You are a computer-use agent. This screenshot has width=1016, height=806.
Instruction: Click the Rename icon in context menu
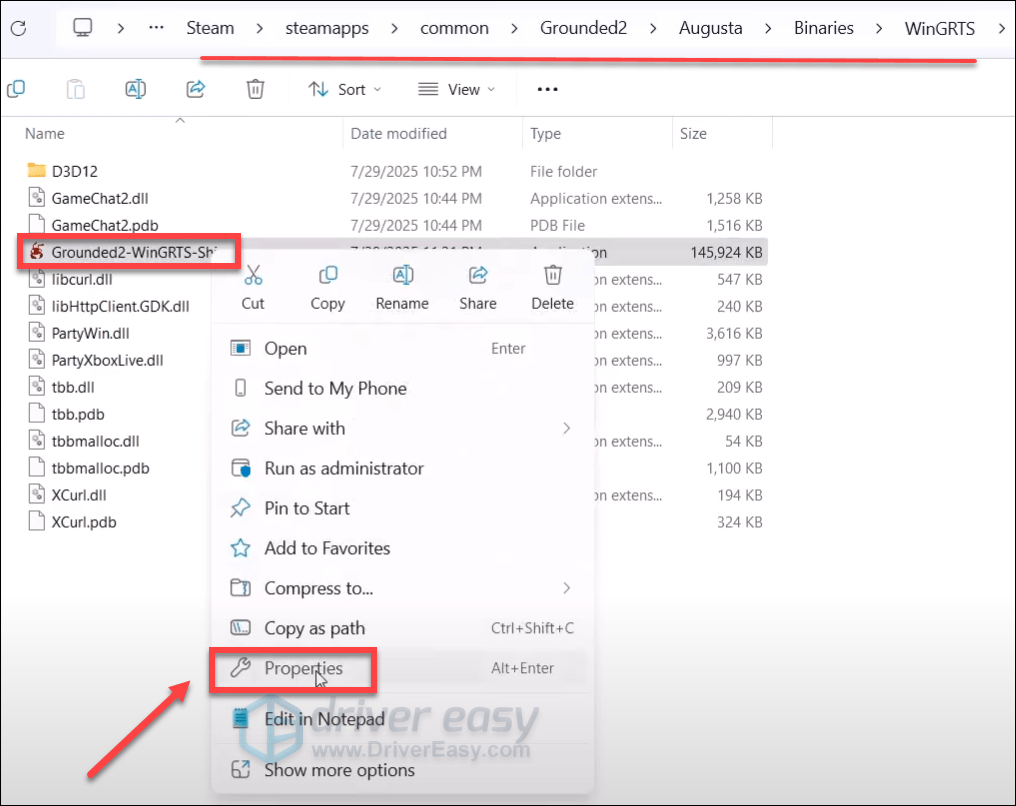(x=402, y=275)
